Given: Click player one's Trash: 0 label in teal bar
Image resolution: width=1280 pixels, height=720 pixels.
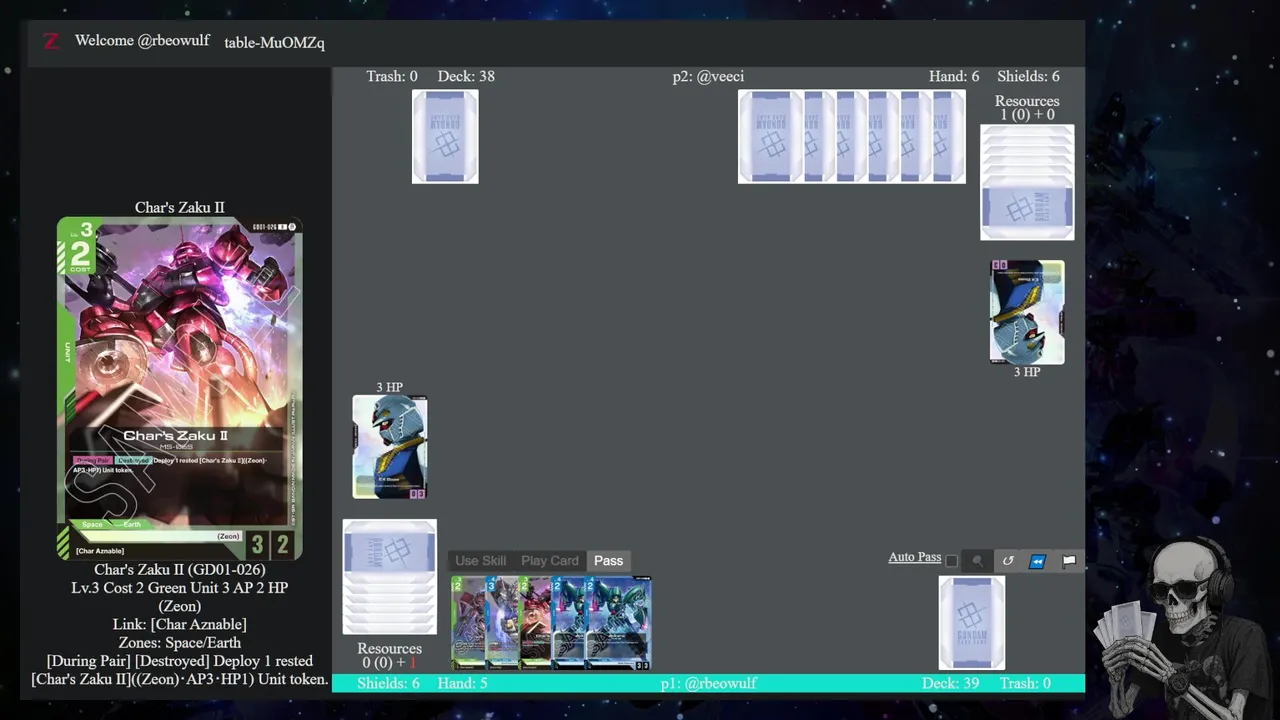Looking at the screenshot, I should point(1025,683).
